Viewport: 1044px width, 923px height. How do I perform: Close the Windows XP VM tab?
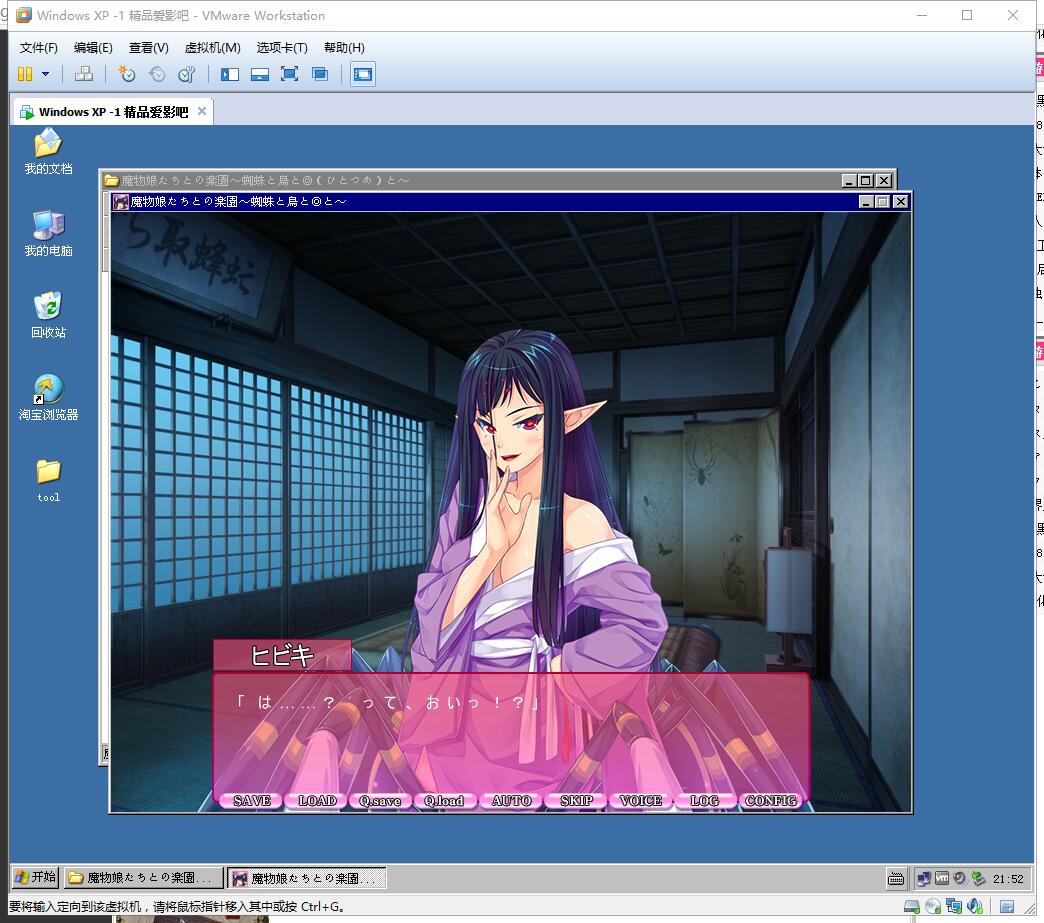[201, 111]
